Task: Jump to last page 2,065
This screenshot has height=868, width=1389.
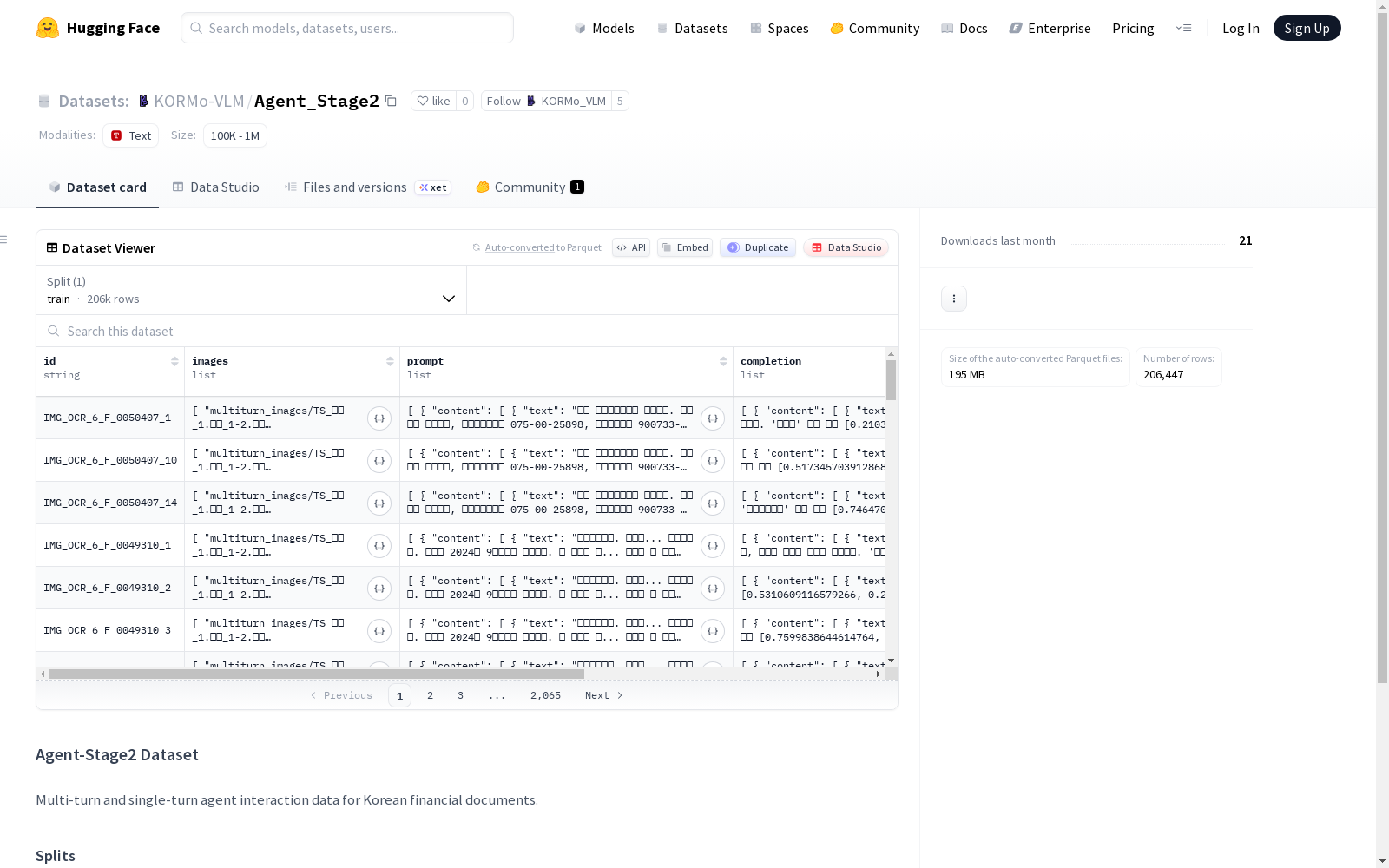Action: 545,695
